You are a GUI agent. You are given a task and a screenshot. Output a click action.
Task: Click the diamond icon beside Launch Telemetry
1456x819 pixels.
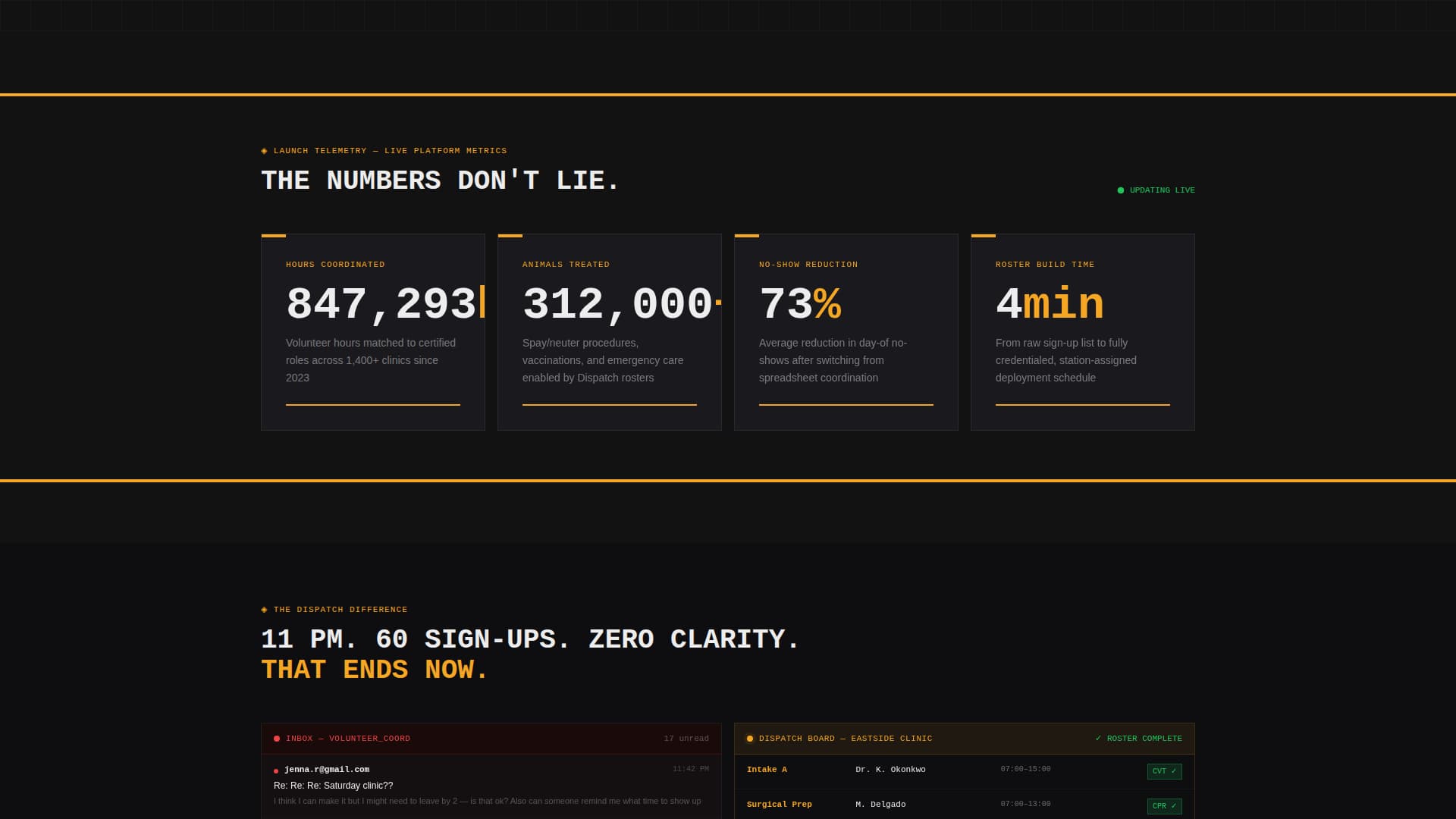pos(264,151)
